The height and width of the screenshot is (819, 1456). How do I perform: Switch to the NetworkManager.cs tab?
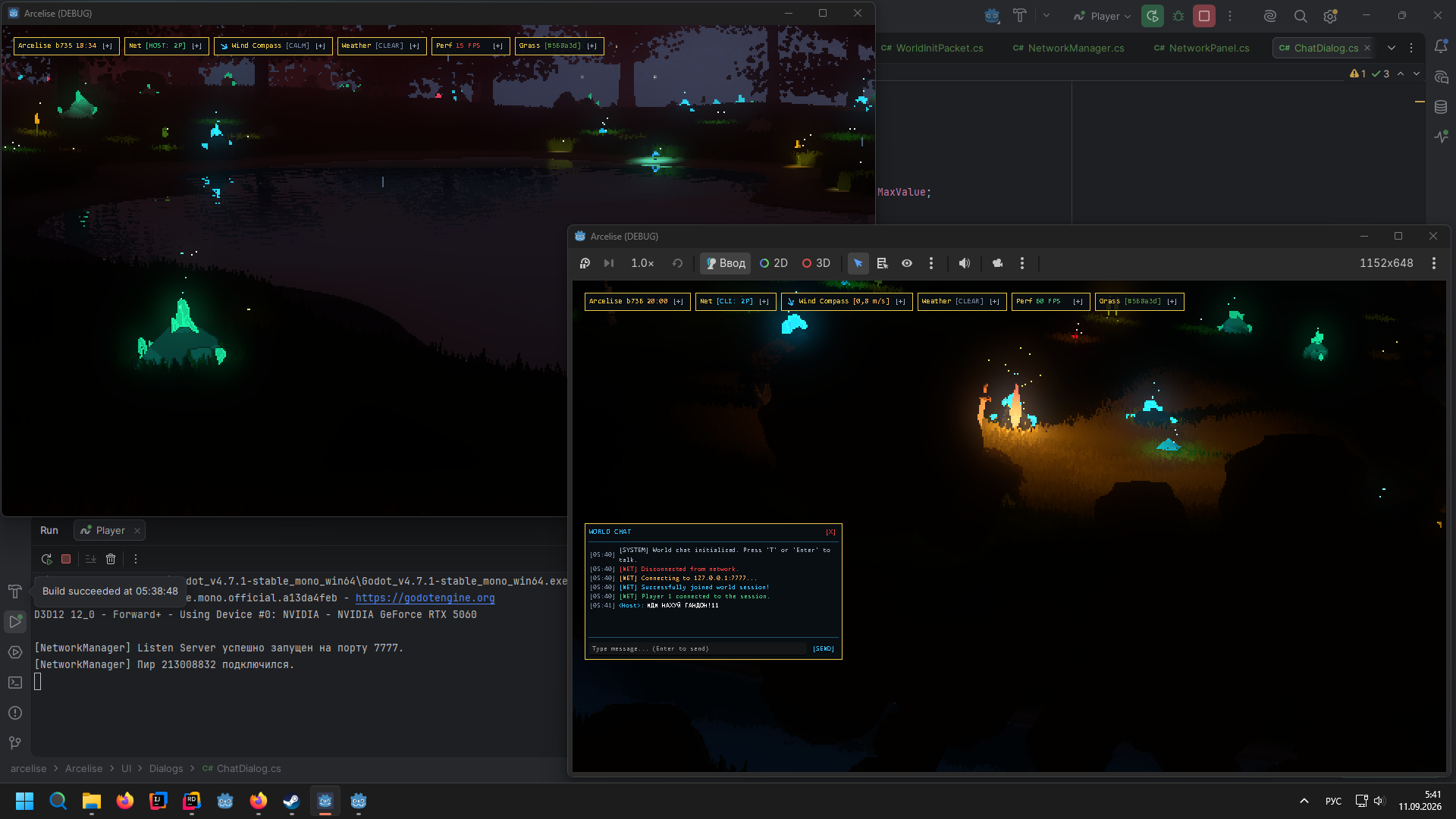click(1068, 48)
